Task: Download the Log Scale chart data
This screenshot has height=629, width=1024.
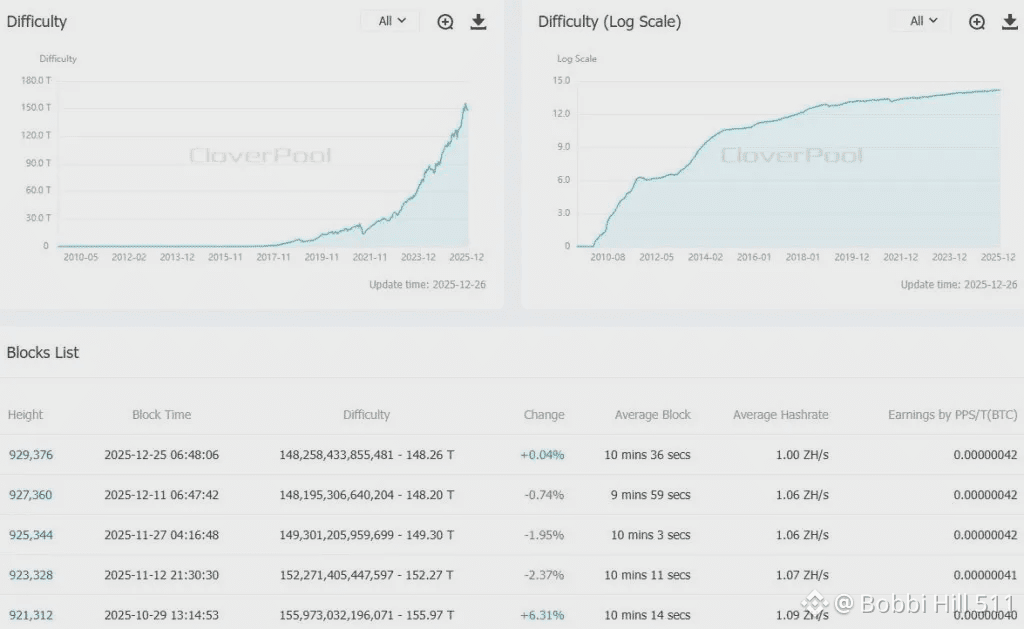Action: pos(1010,22)
